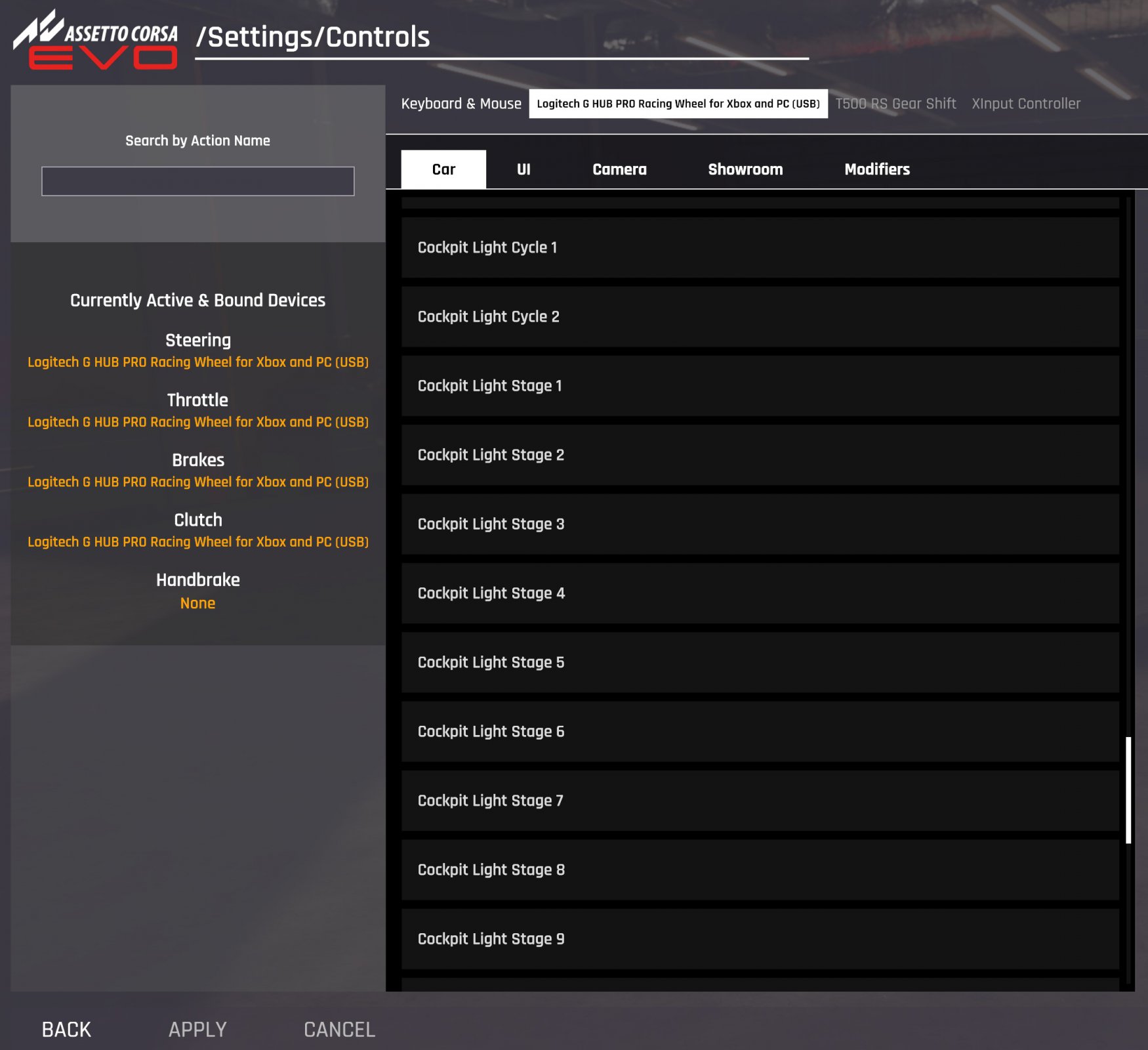Image resolution: width=1148 pixels, height=1050 pixels.
Task: Select the Cockpit Light Cycle 2 binding row
Action: coord(760,317)
